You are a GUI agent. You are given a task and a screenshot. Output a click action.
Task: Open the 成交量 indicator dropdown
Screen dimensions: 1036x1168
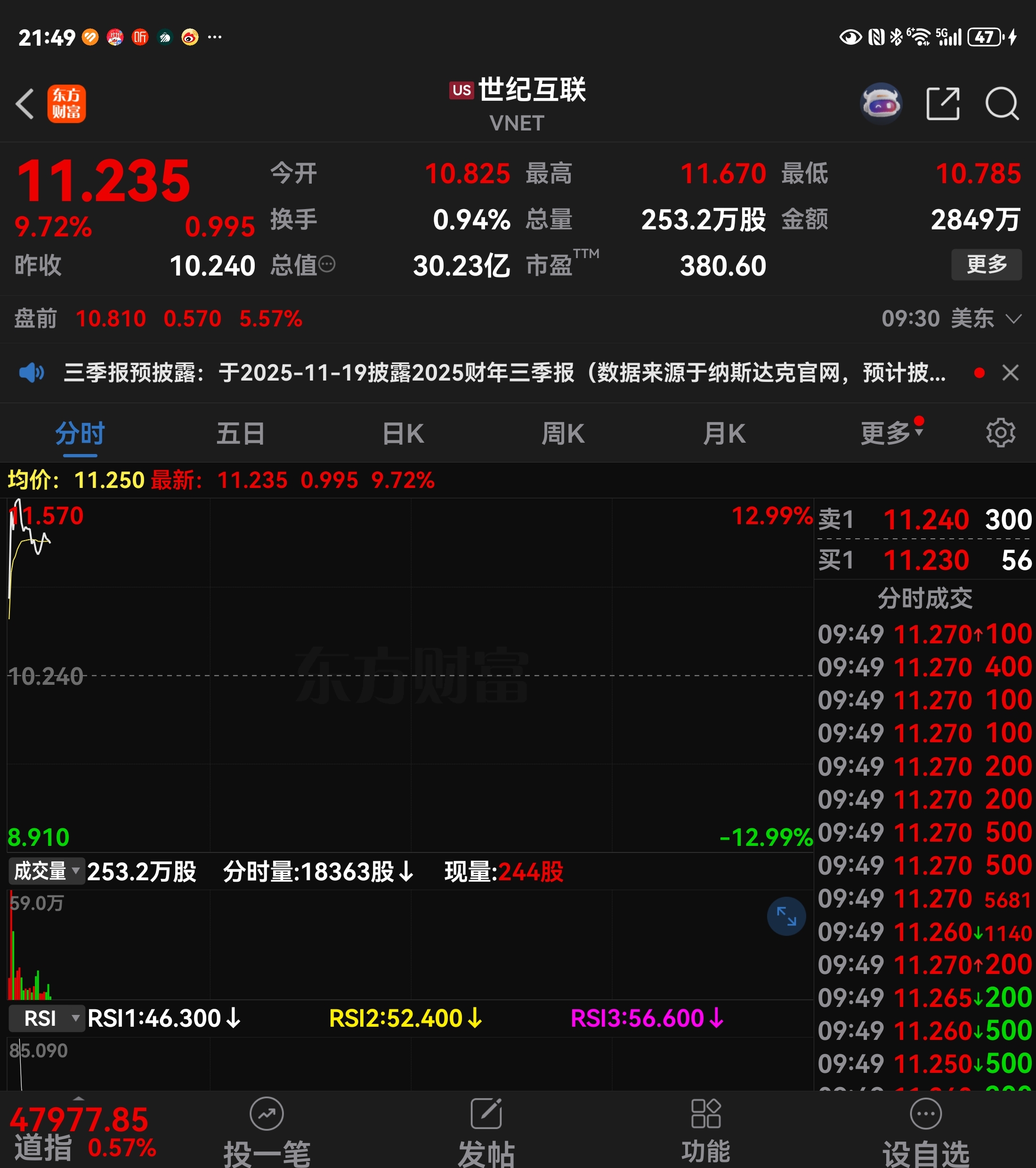(x=47, y=871)
